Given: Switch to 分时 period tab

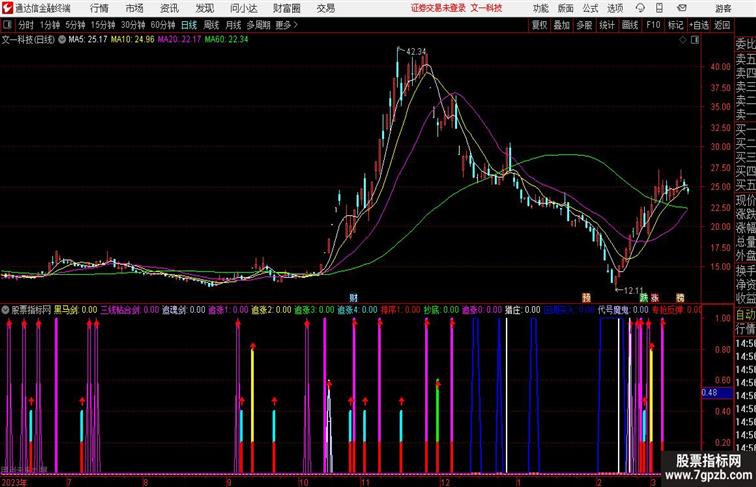Looking at the screenshot, I should 26,25.
